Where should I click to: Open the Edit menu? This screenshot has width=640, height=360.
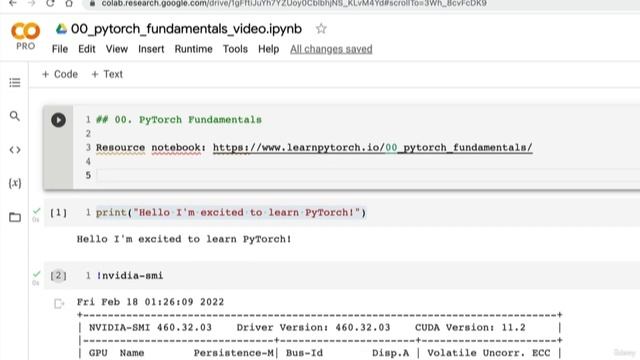click(87, 49)
